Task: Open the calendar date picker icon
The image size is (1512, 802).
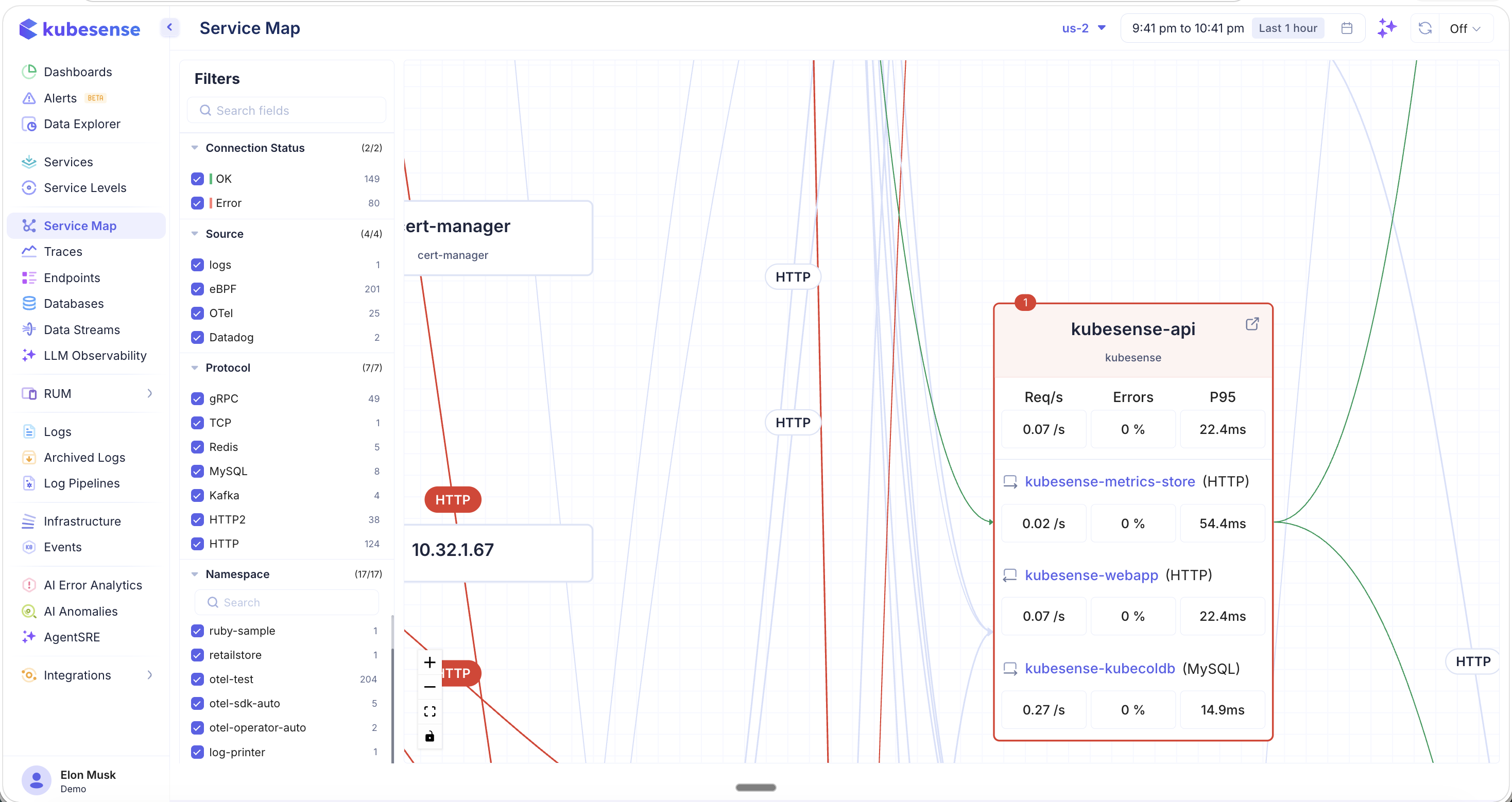Action: [1347, 28]
